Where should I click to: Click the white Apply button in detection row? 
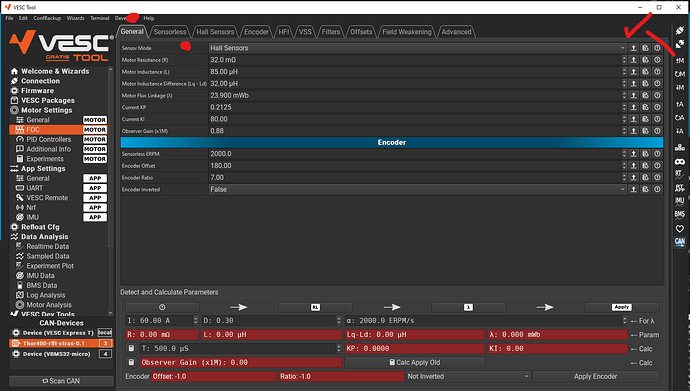pyautogui.click(x=621, y=307)
